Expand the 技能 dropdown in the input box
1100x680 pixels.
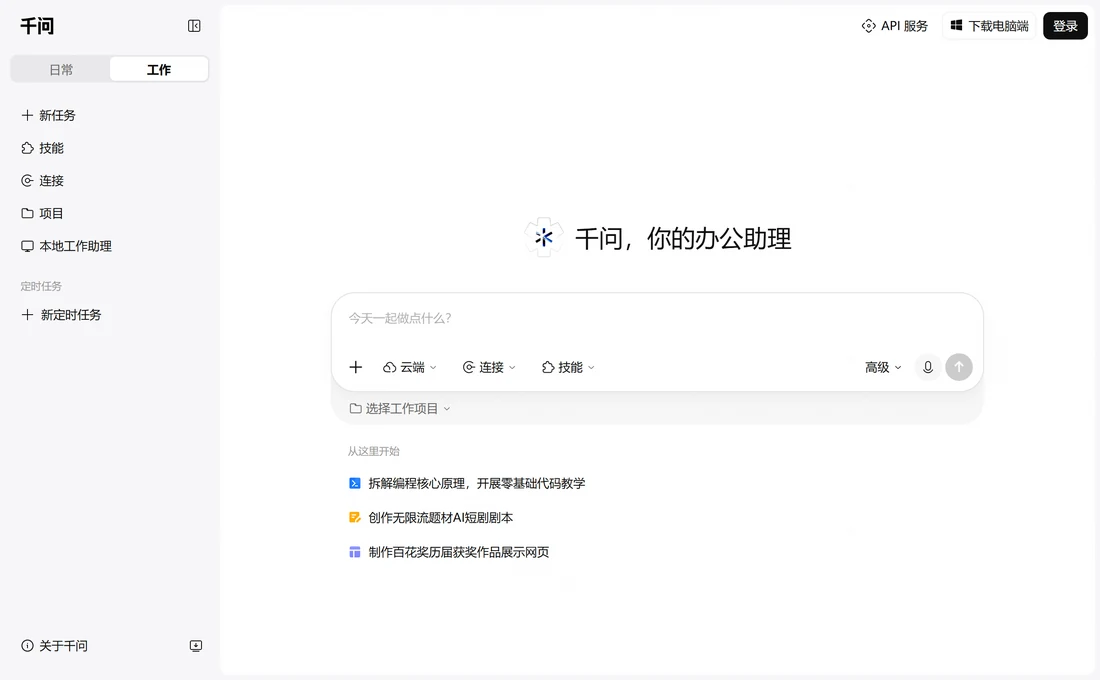(x=568, y=367)
